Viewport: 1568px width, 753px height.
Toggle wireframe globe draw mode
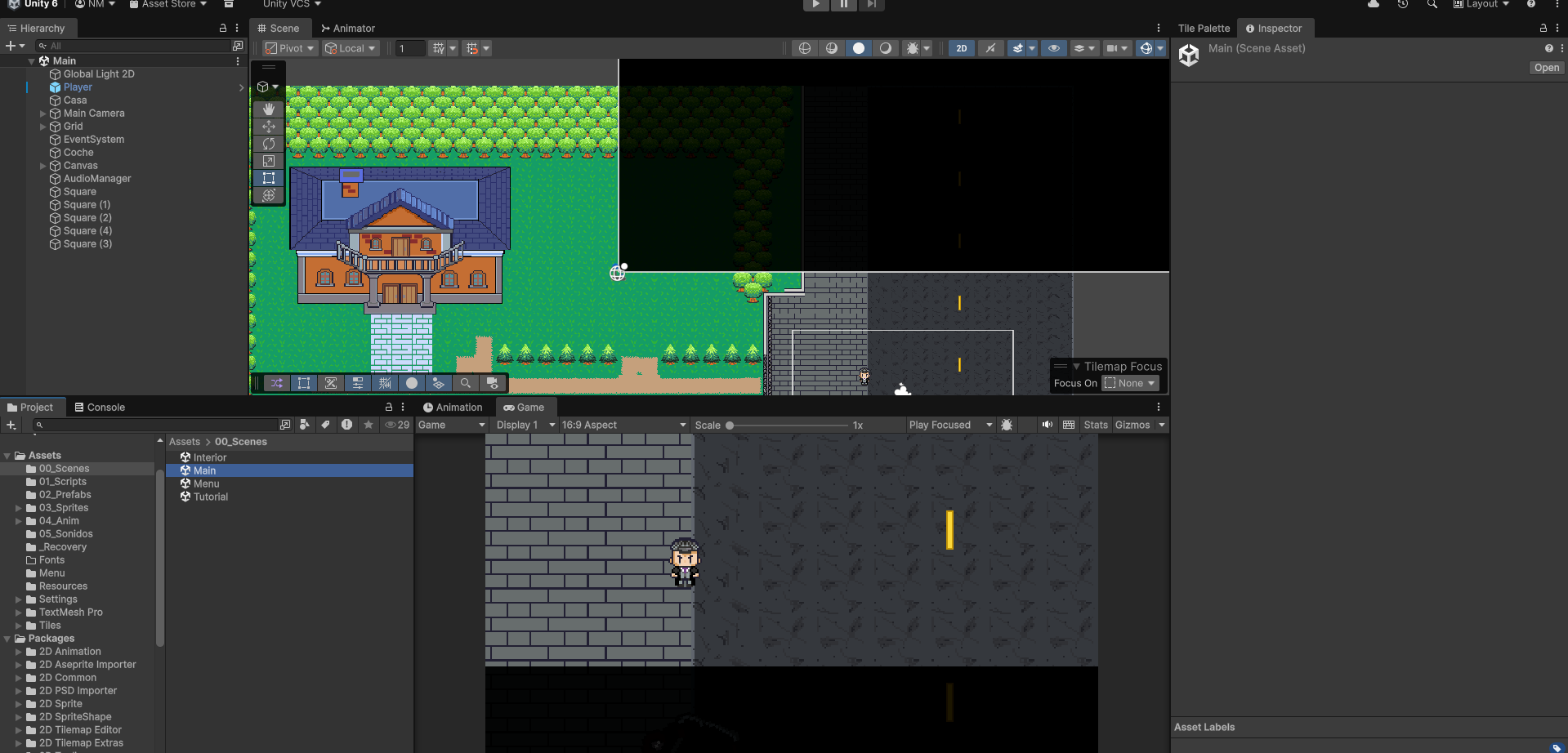tap(805, 48)
